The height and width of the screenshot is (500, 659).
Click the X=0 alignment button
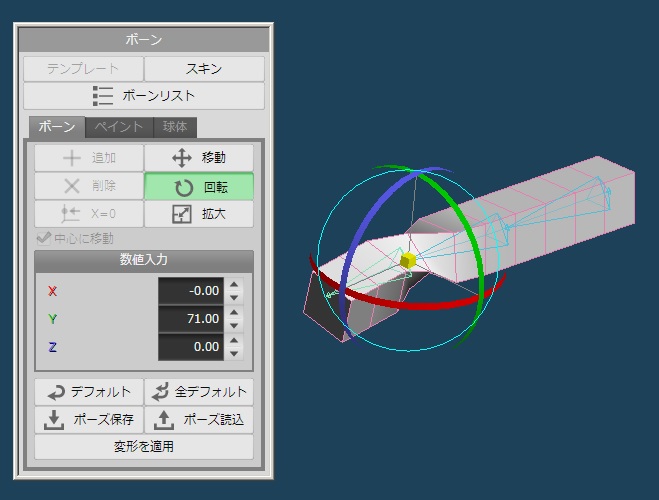pos(89,214)
